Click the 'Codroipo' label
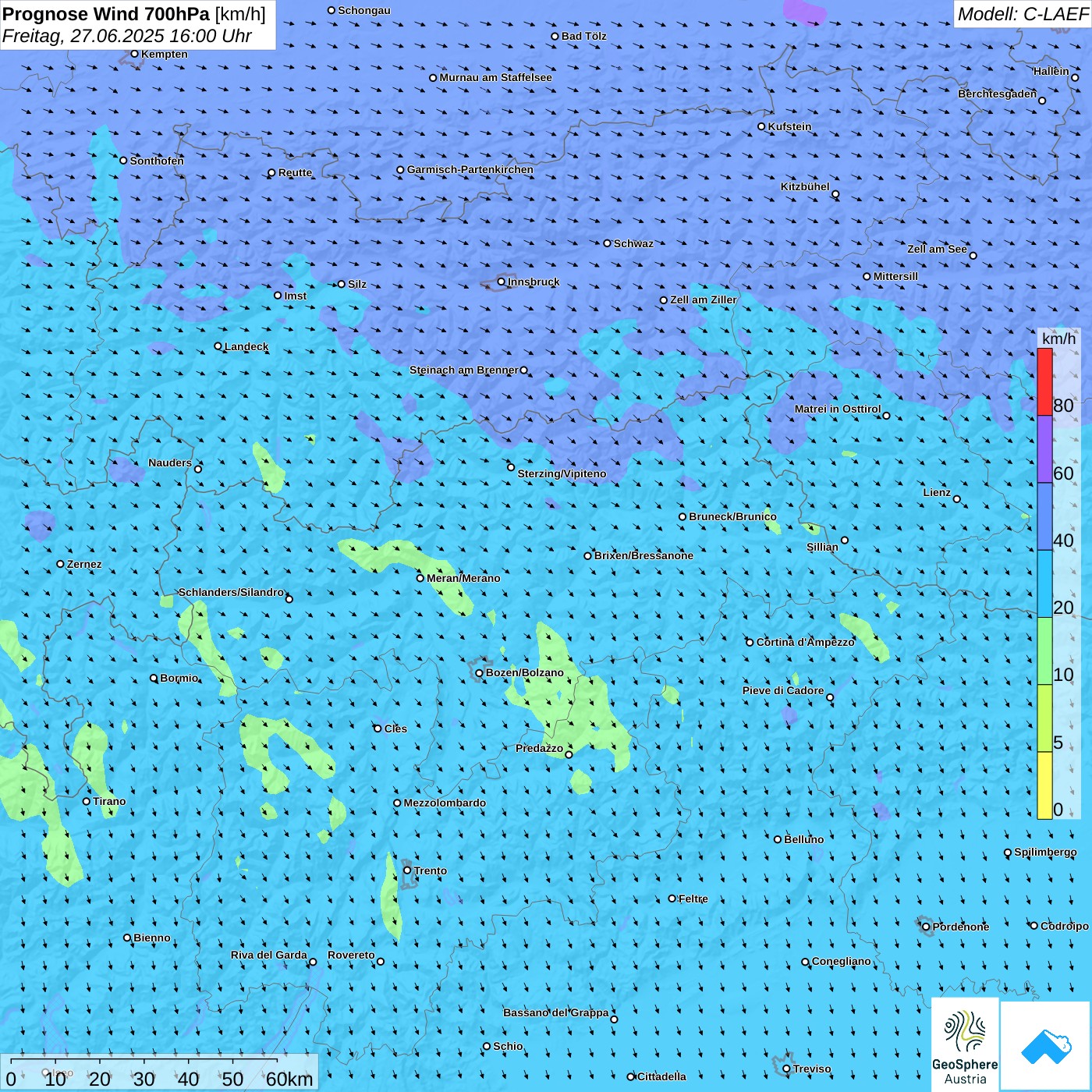Screen dimensions: 1092x1092 point(1065,926)
